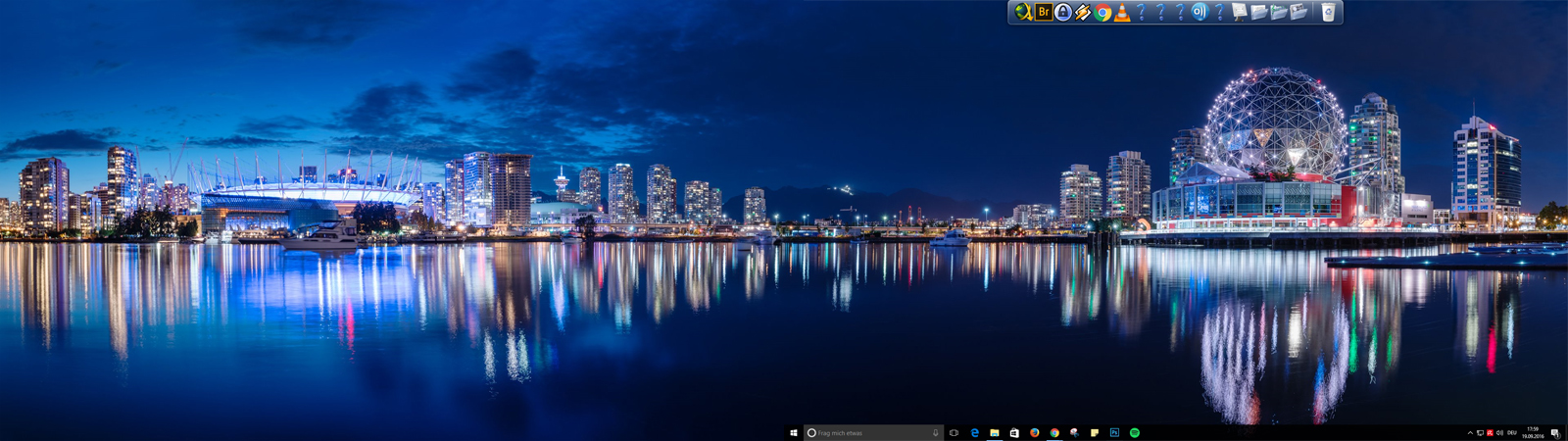Open the blue round Outlook-style dock icon
This screenshot has height=441, width=1568.
coord(1200,12)
